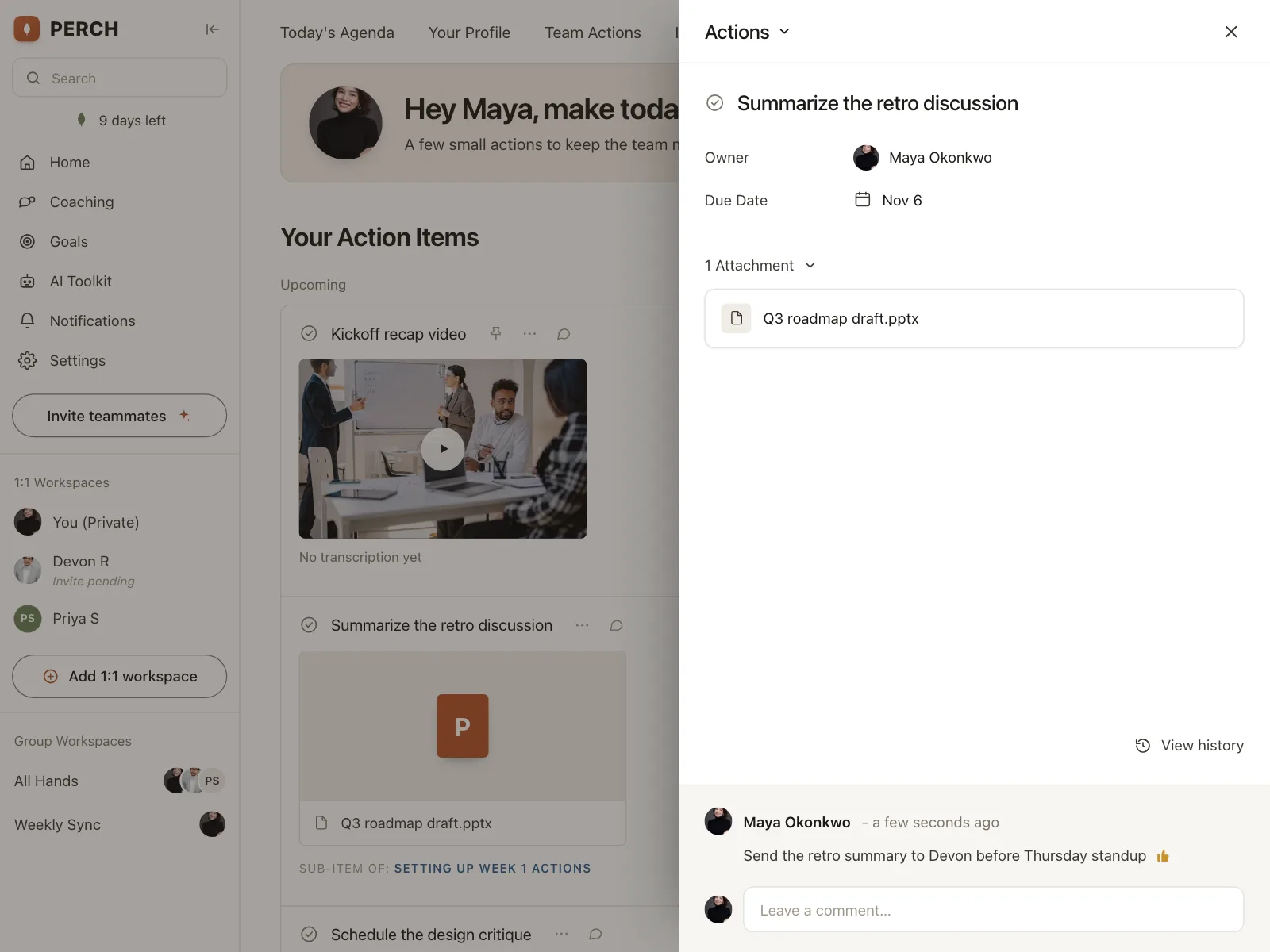Viewport: 1270px width, 952px height.
Task: Follow the Setting Up Week 1 Actions link
Action: pos(492,868)
